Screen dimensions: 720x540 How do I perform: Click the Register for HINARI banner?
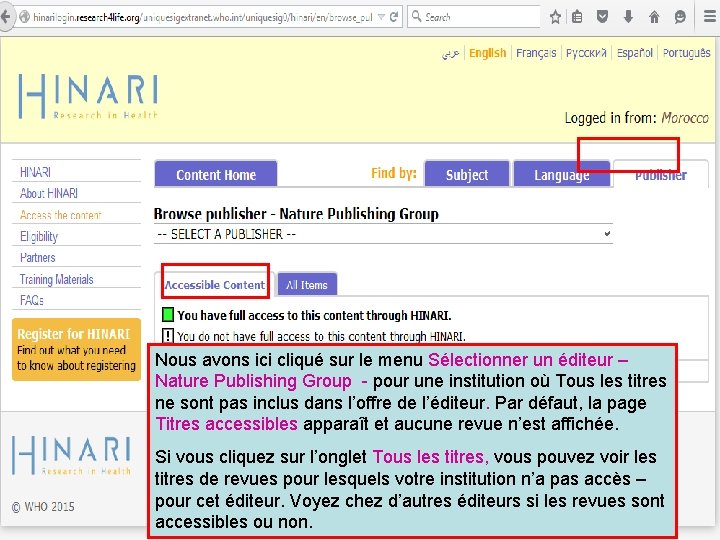(76, 349)
